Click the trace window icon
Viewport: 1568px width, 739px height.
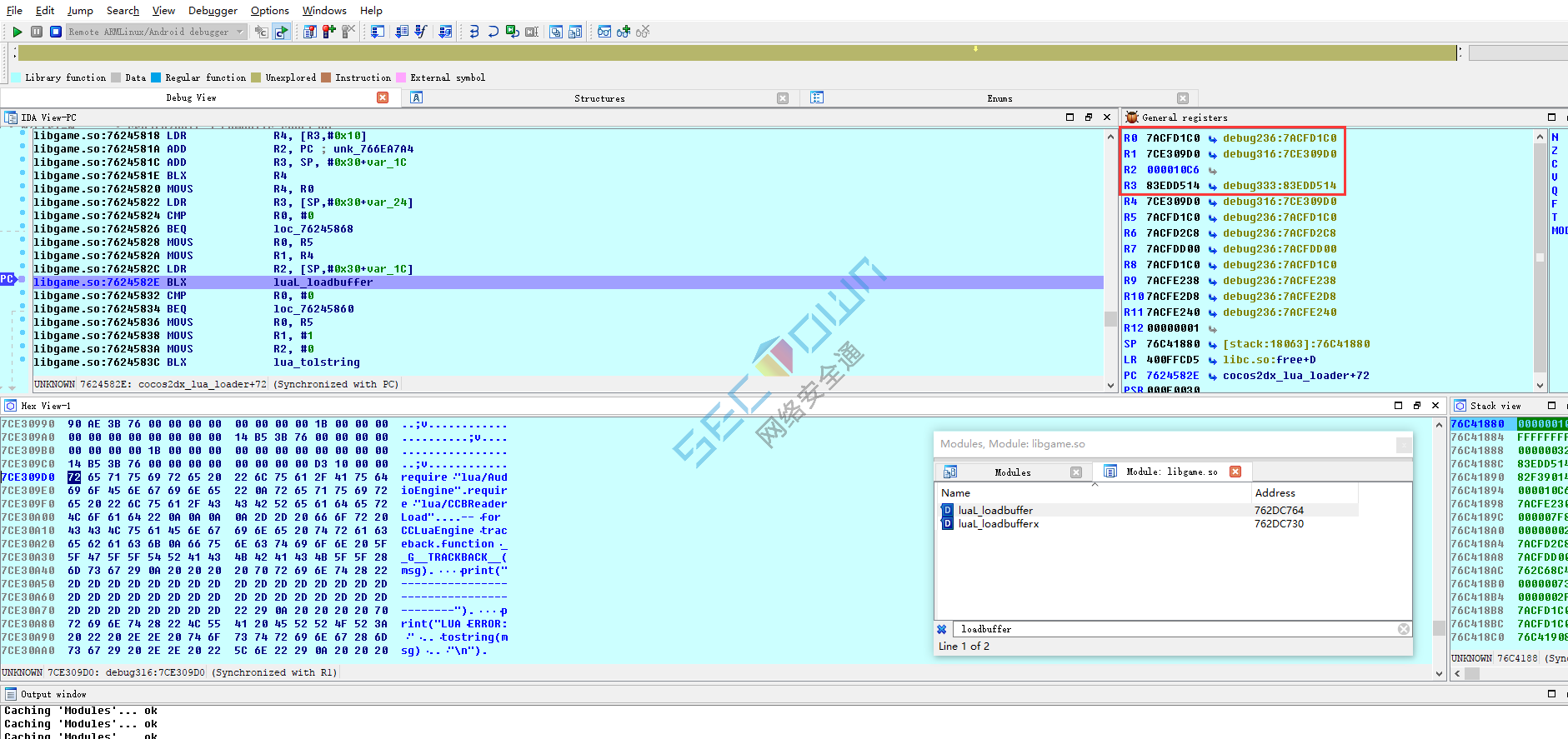pyautogui.click(x=377, y=32)
